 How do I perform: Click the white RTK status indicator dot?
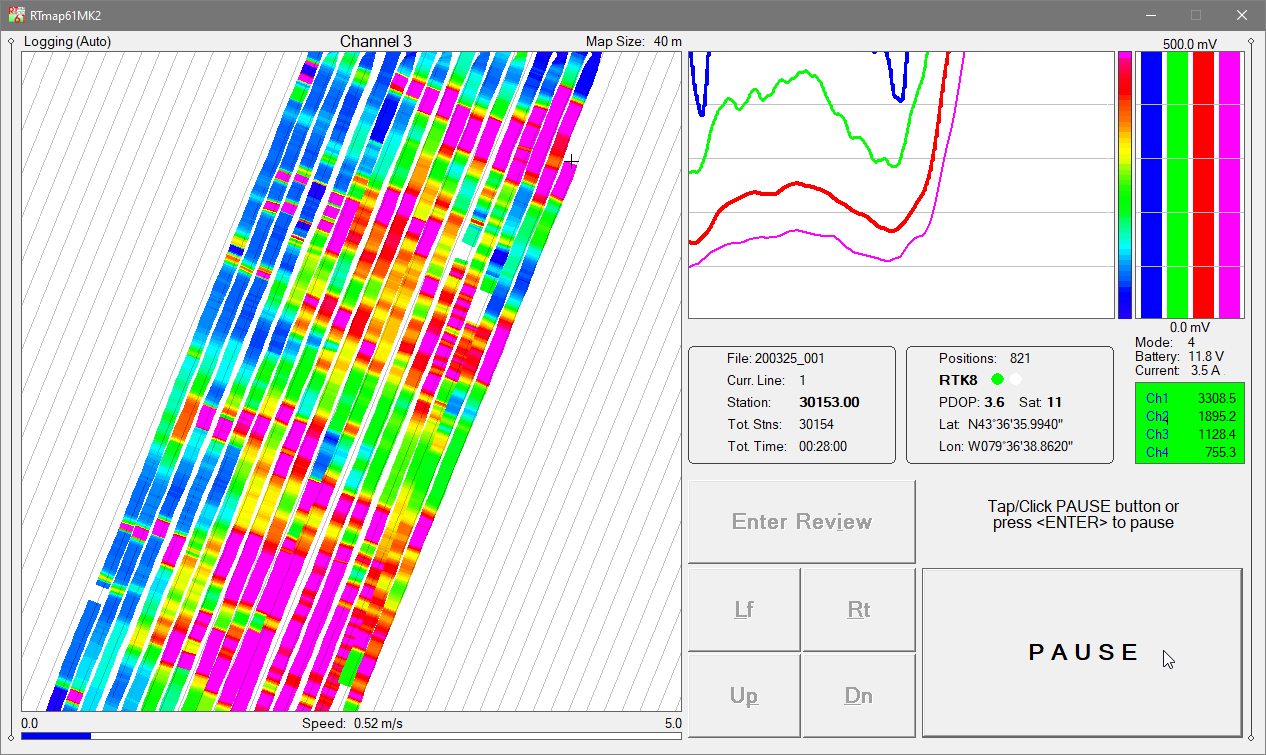(x=1016, y=380)
